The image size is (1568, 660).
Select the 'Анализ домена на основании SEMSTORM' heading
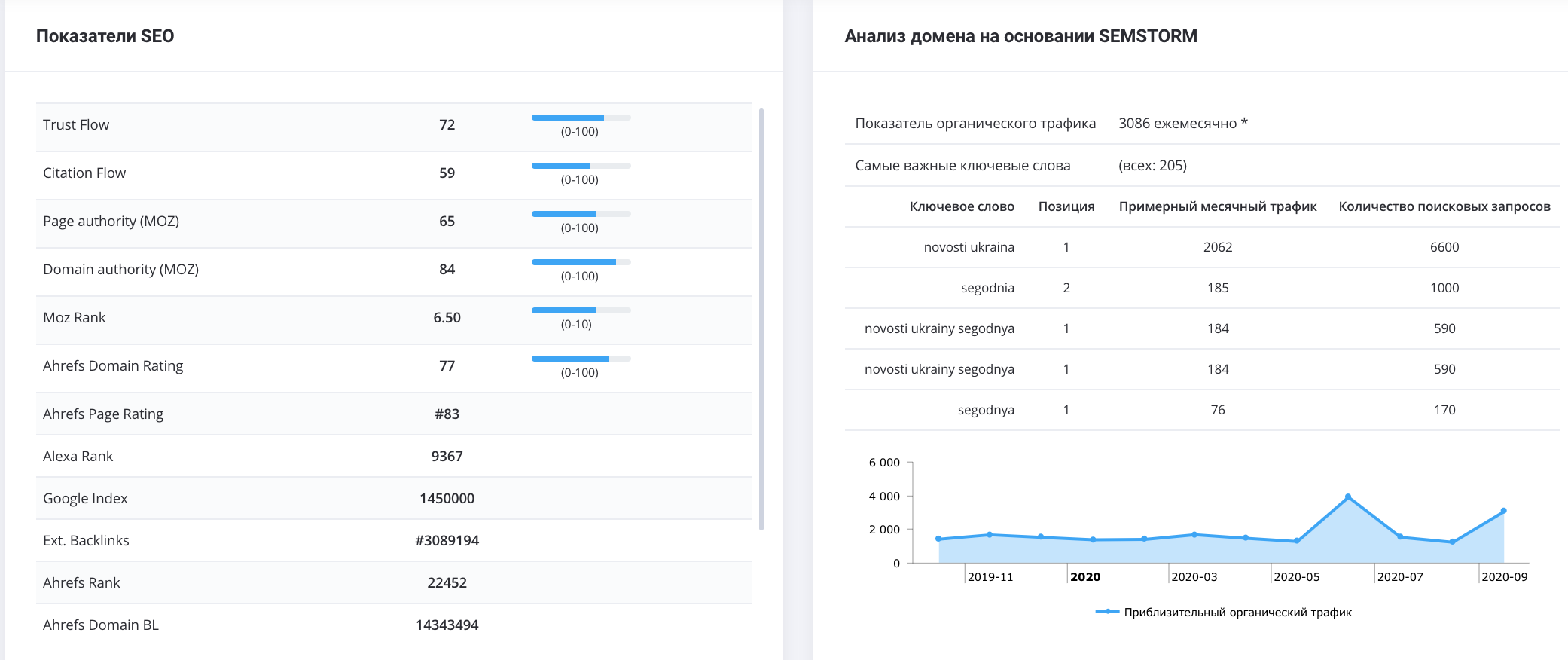pos(1020,36)
